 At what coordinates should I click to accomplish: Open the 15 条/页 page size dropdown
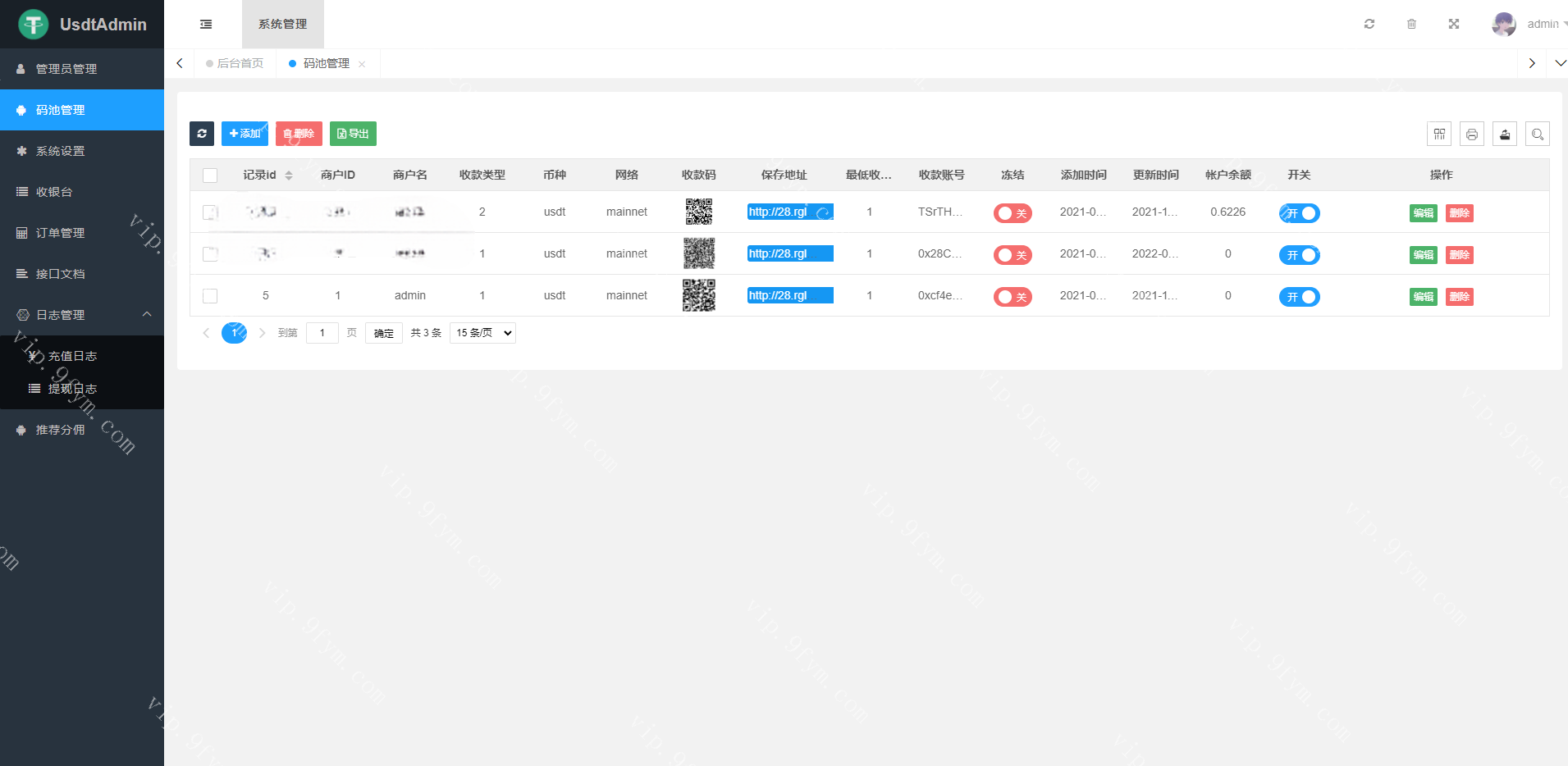click(482, 333)
